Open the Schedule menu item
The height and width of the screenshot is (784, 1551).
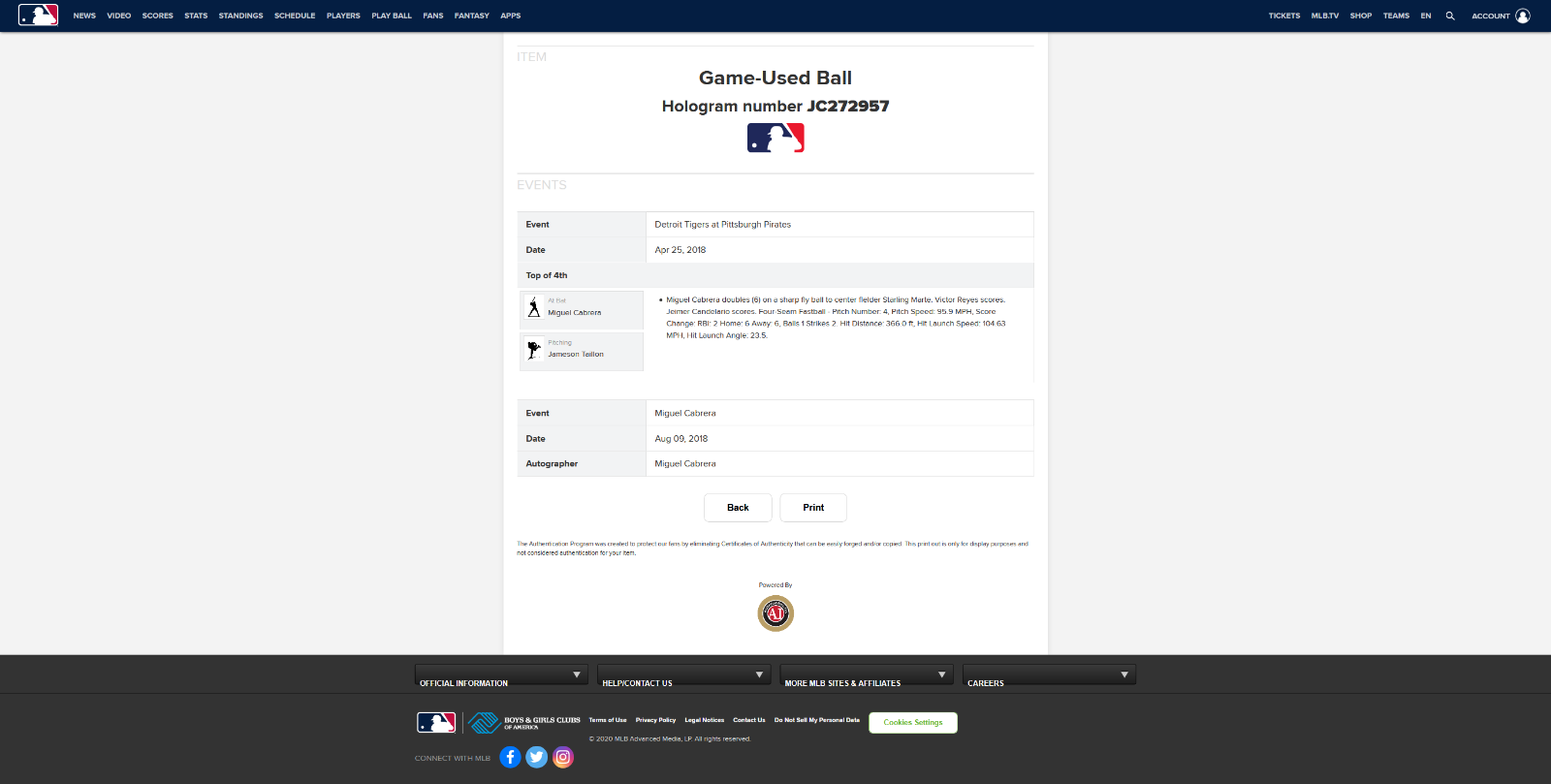(295, 16)
